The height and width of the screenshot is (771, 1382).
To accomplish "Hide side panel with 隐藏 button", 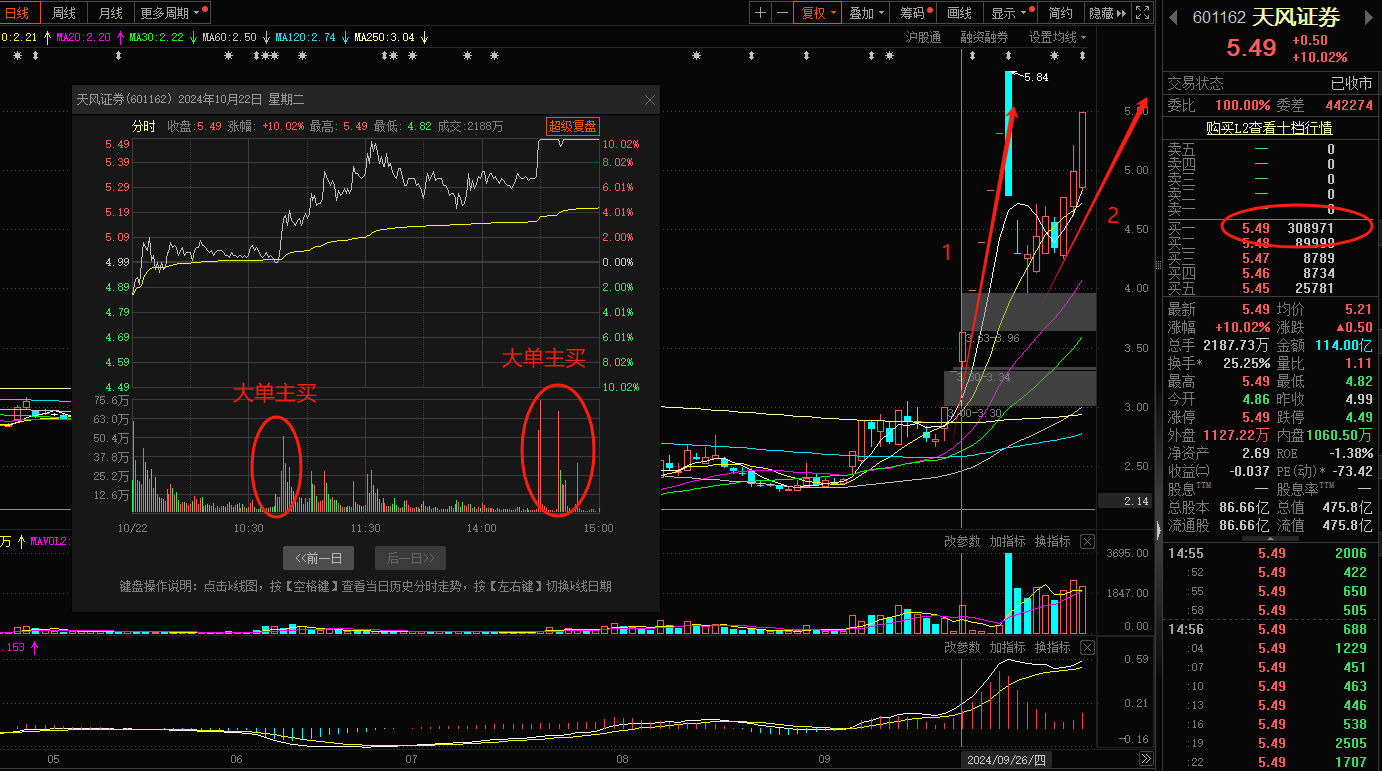I will coord(1106,13).
